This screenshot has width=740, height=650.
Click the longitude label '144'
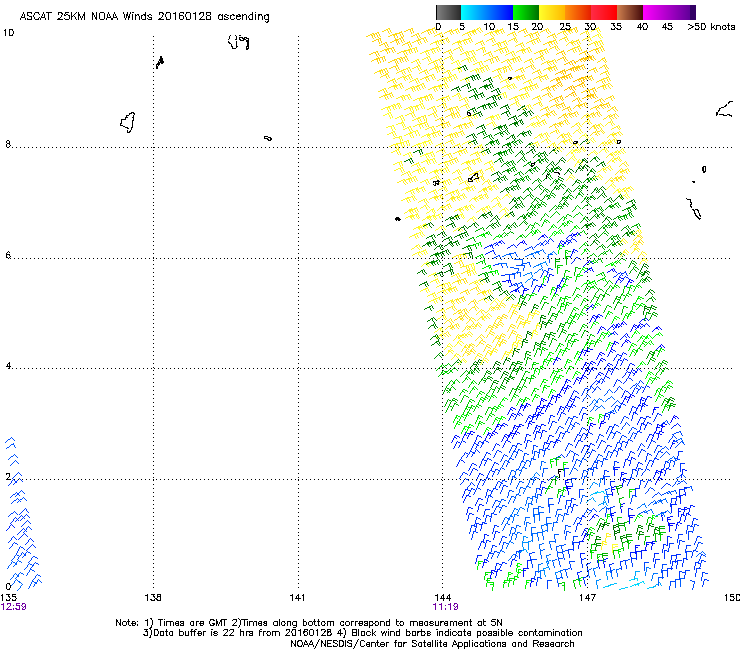coord(442,598)
